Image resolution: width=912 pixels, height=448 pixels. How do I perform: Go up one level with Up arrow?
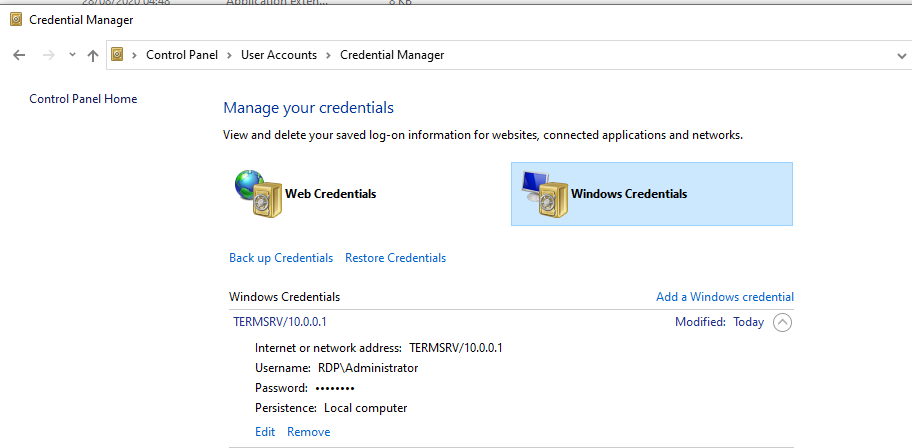[93, 55]
